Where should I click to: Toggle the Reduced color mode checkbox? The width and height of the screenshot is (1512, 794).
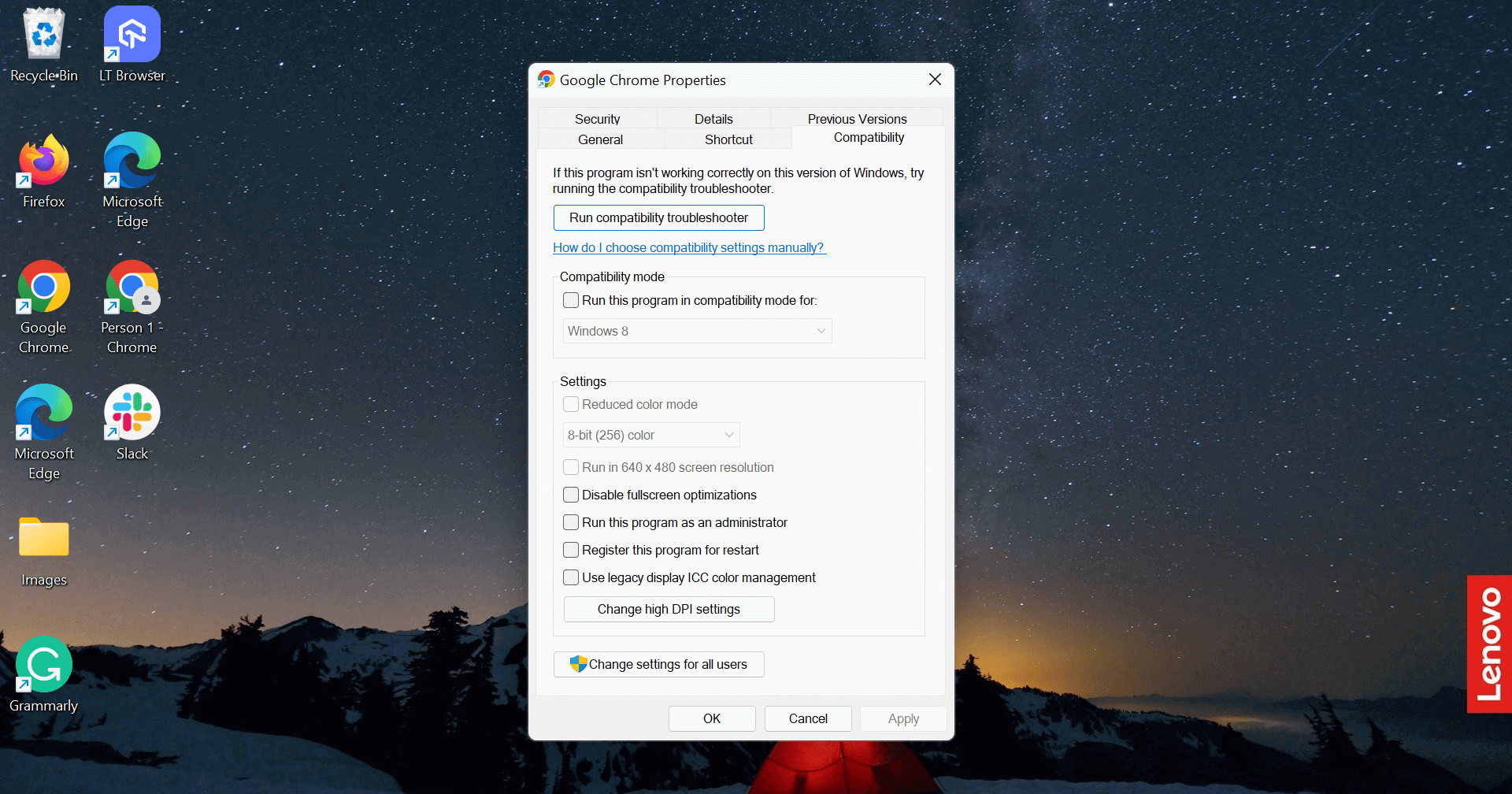pos(571,404)
